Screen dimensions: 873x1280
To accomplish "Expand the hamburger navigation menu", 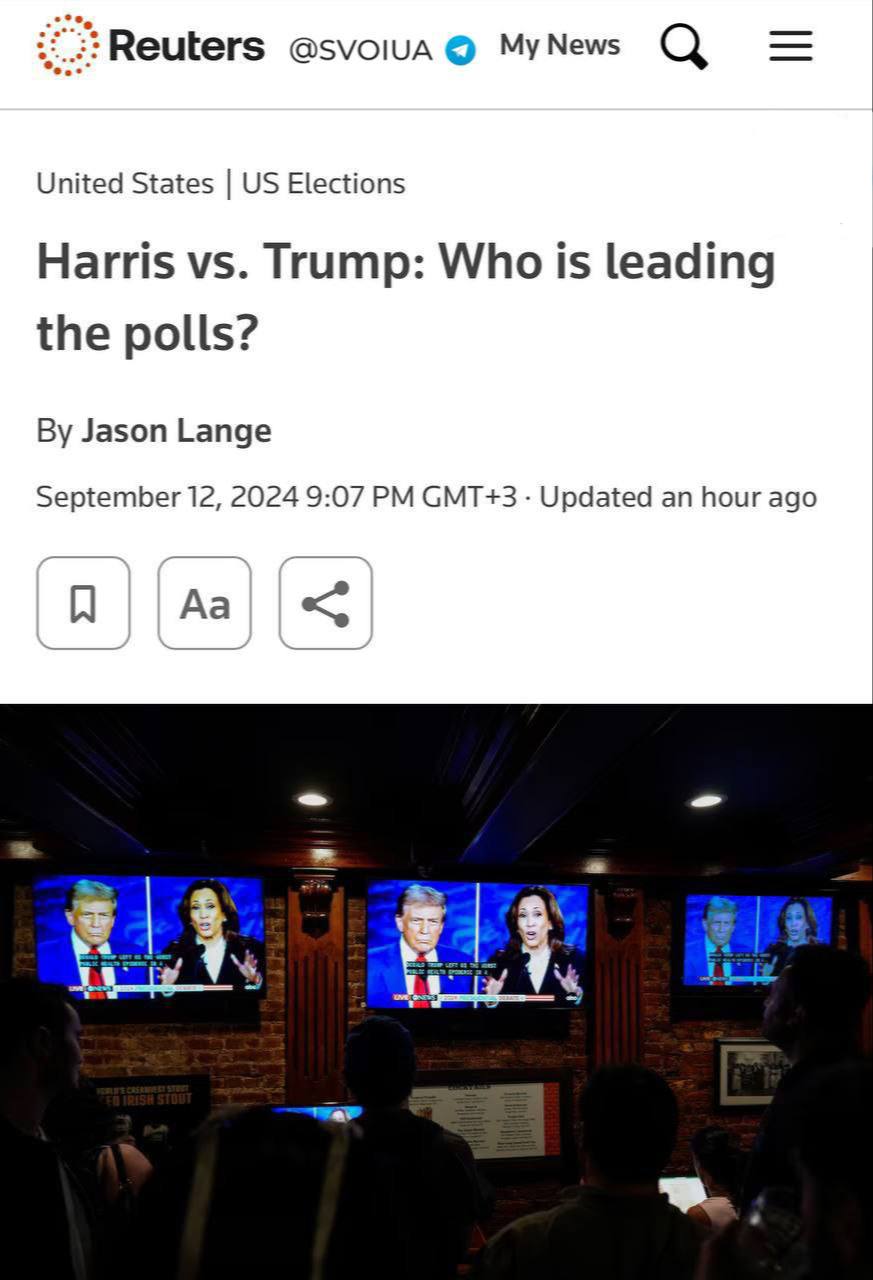I will tap(790, 46).
